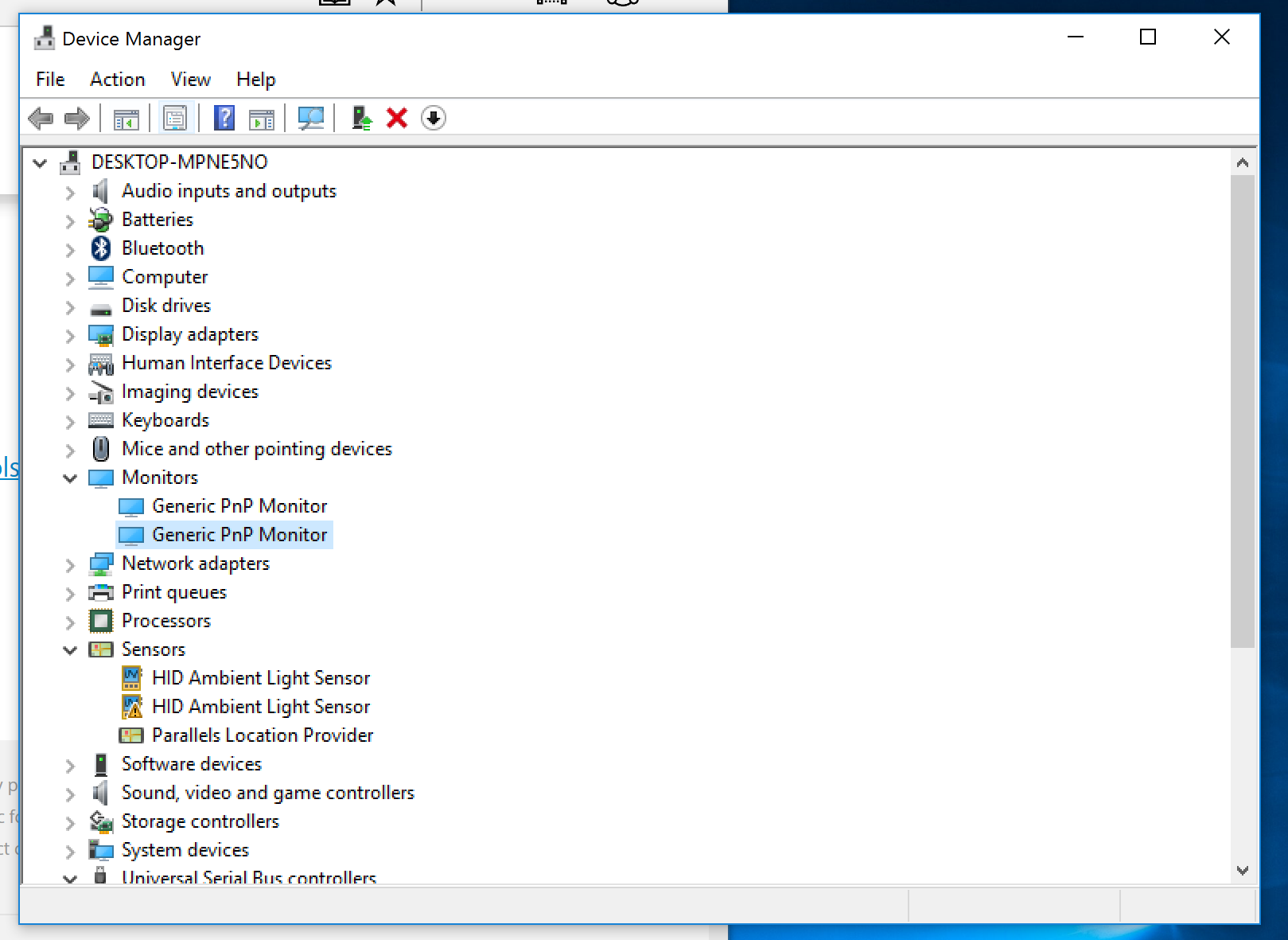Minimize the Device Manager window

(x=1076, y=37)
